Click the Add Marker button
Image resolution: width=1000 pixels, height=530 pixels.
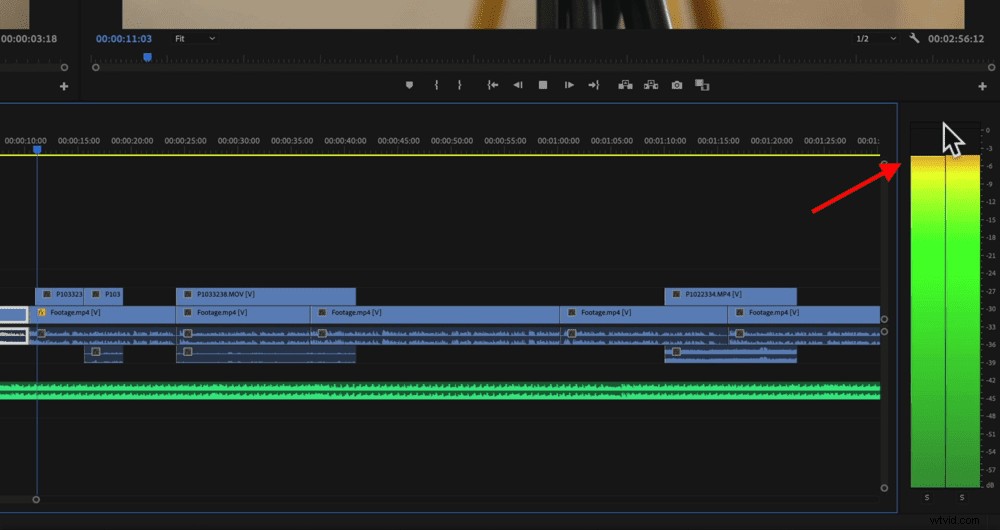click(x=409, y=85)
